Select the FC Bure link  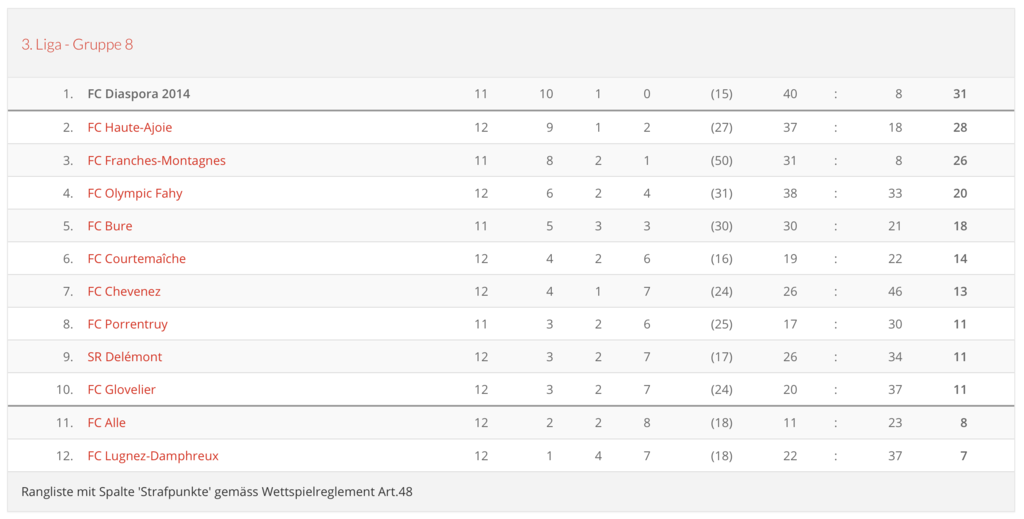pyautogui.click(x=110, y=226)
